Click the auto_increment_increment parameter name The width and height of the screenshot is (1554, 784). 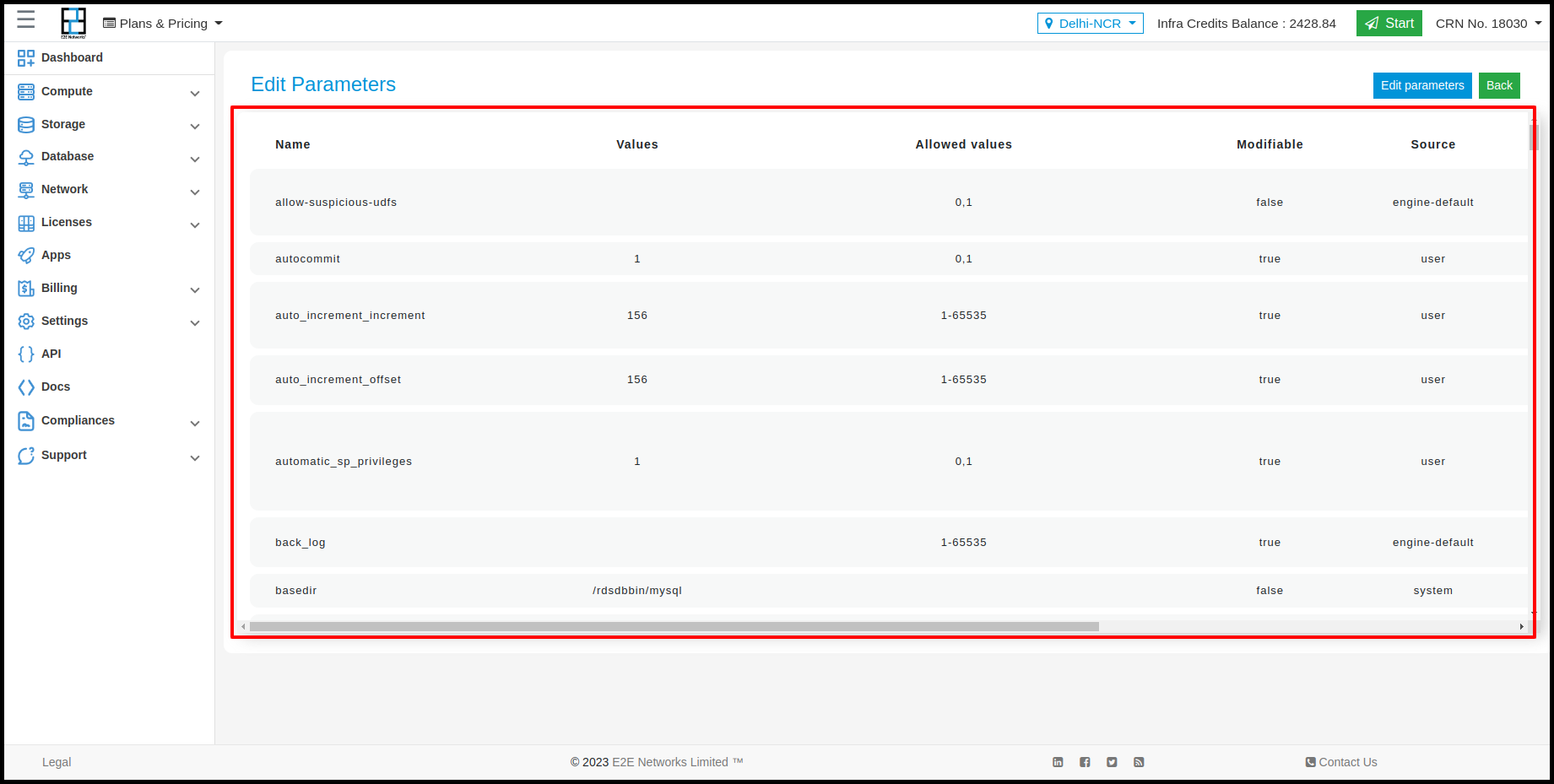pyautogui.click(x=350, y=316)
